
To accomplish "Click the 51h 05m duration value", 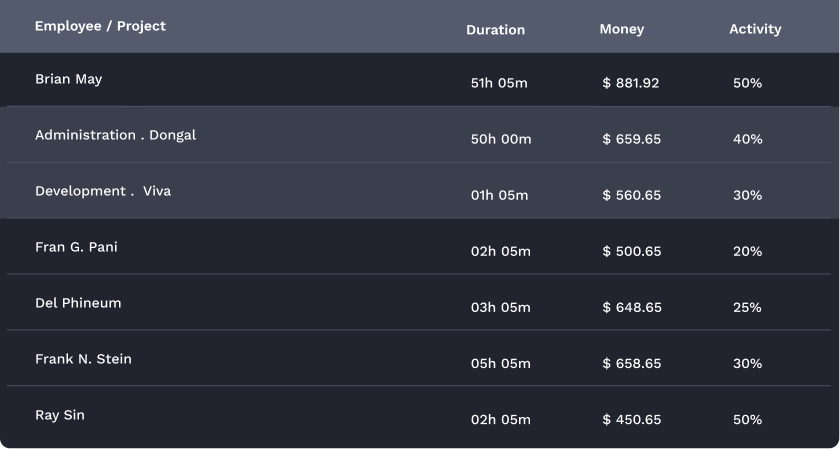I will point(499,83).
